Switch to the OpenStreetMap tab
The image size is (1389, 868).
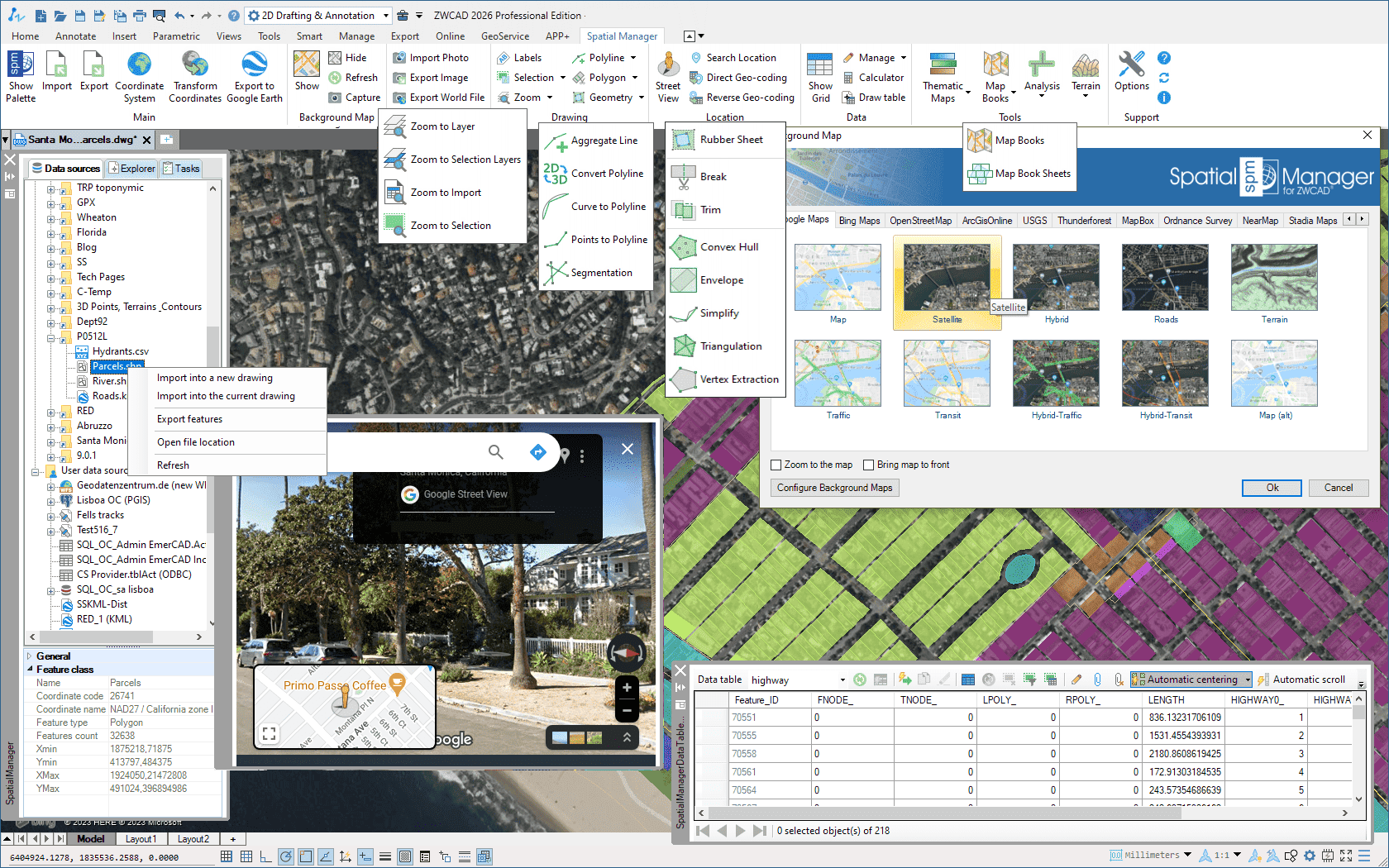point(920,221)
